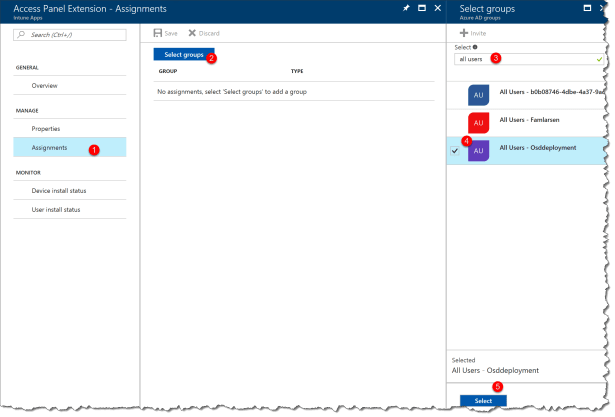This screenshot has width=615, height=417.
Task: Click the GROUP column header
Action: (168, 71)
